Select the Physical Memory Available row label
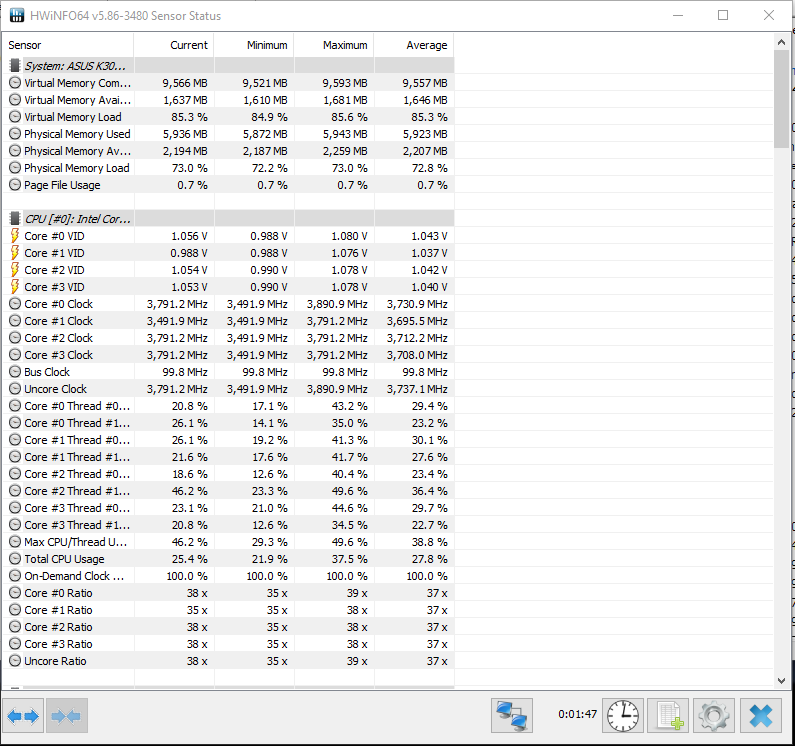This screenshot has height=746, width=795. tap(78, 151)
